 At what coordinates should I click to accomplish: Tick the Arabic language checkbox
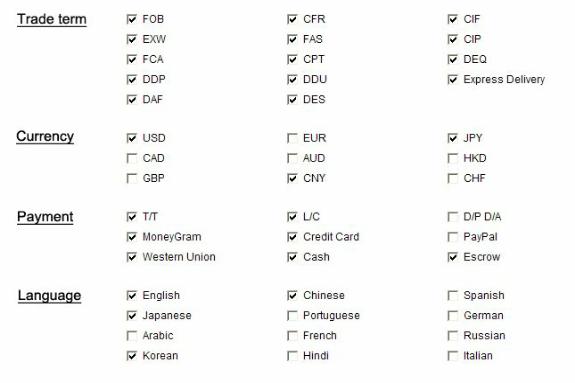tap(132, 336)
